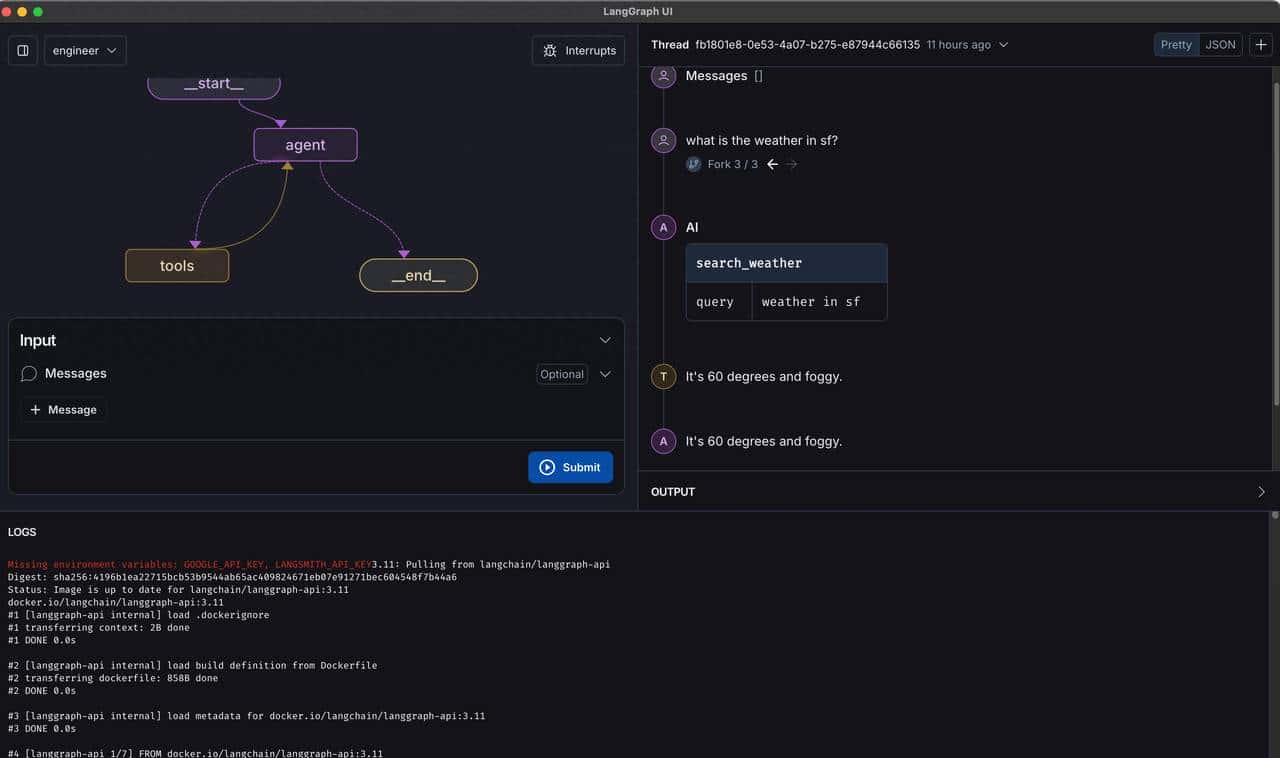1280x758 pixels.
Task: Add a new Message
Action: [64, 410]
